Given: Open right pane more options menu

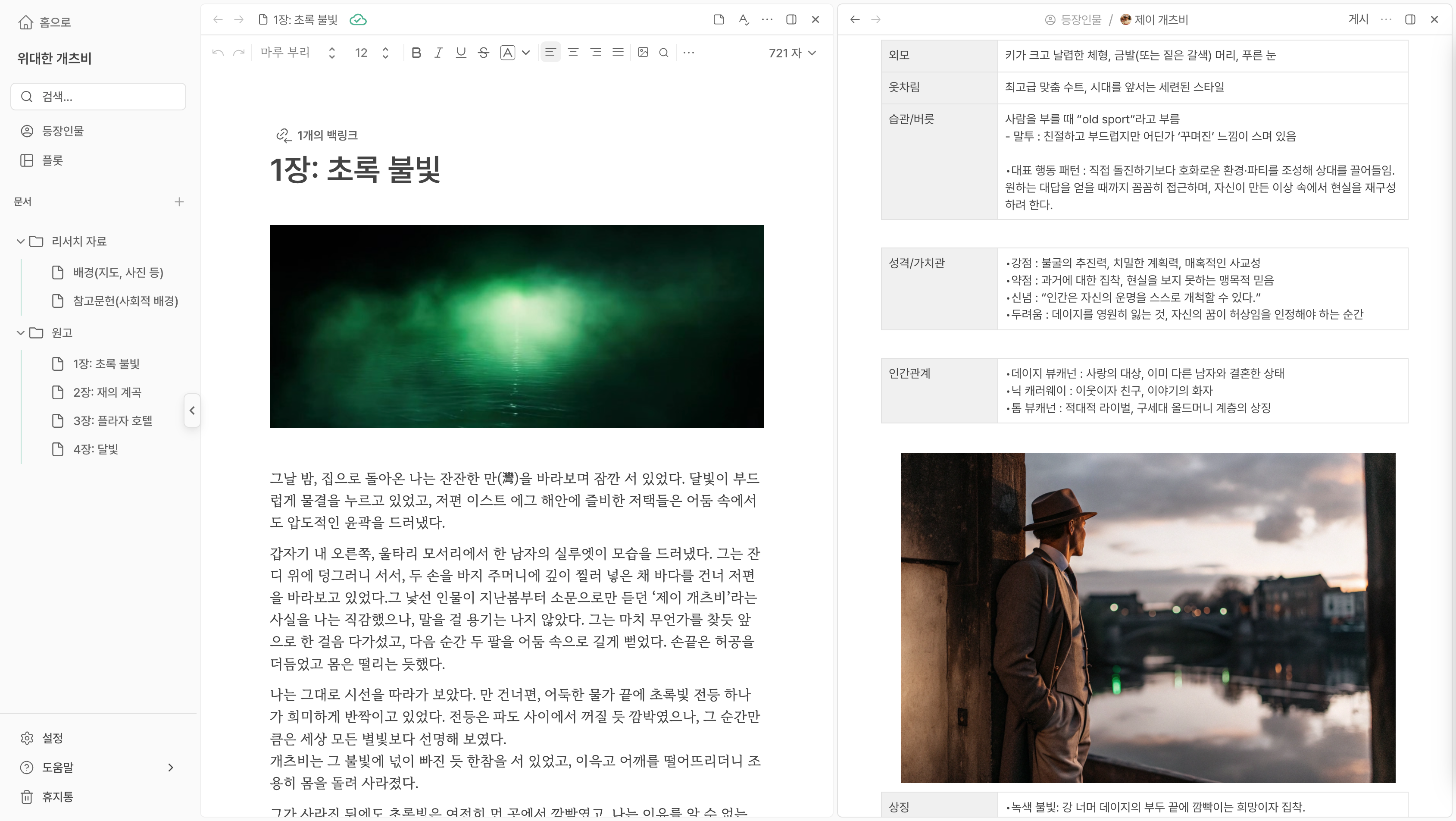Looking at the screenshot, I should 1386,20.
